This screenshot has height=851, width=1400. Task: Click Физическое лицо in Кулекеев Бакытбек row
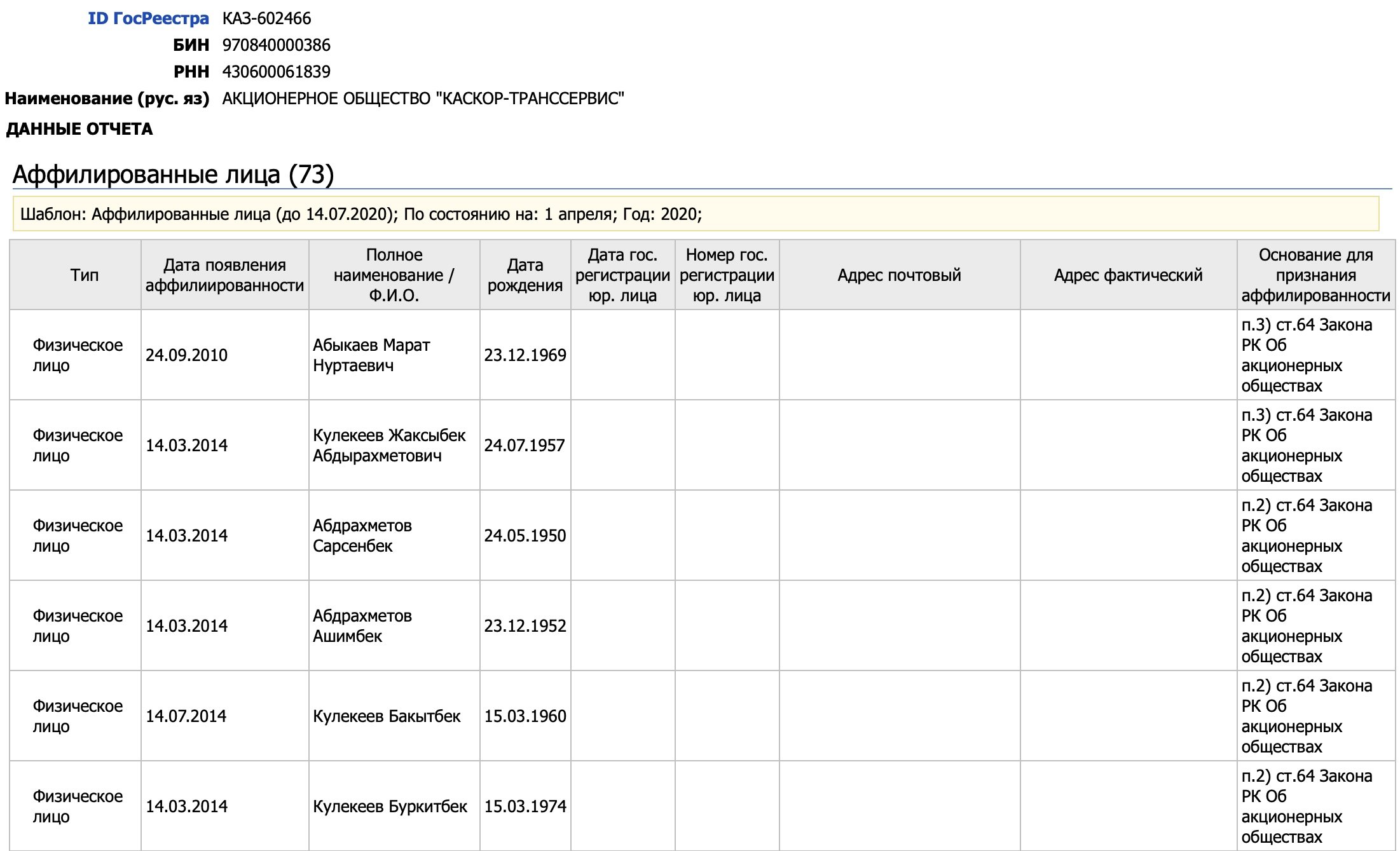point(78,716)
